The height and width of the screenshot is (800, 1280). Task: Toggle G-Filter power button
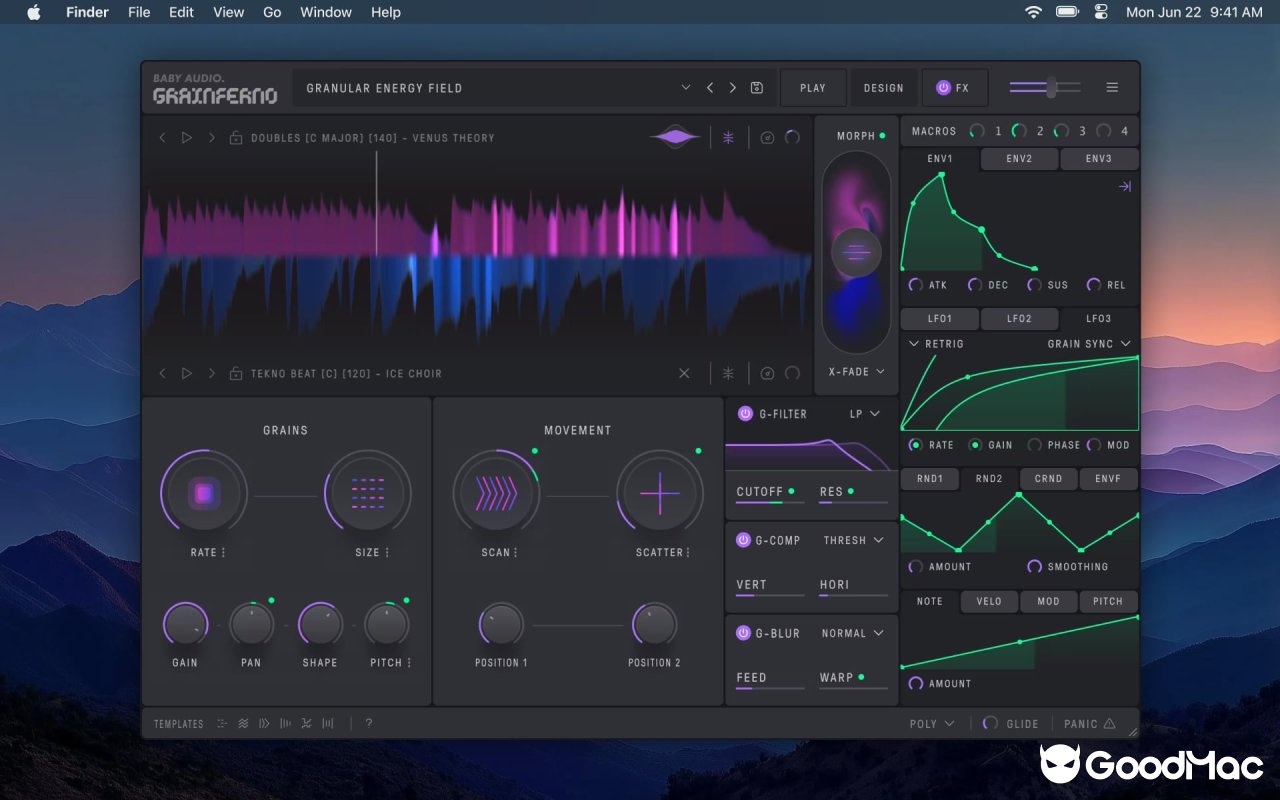[x=745, y=414]
